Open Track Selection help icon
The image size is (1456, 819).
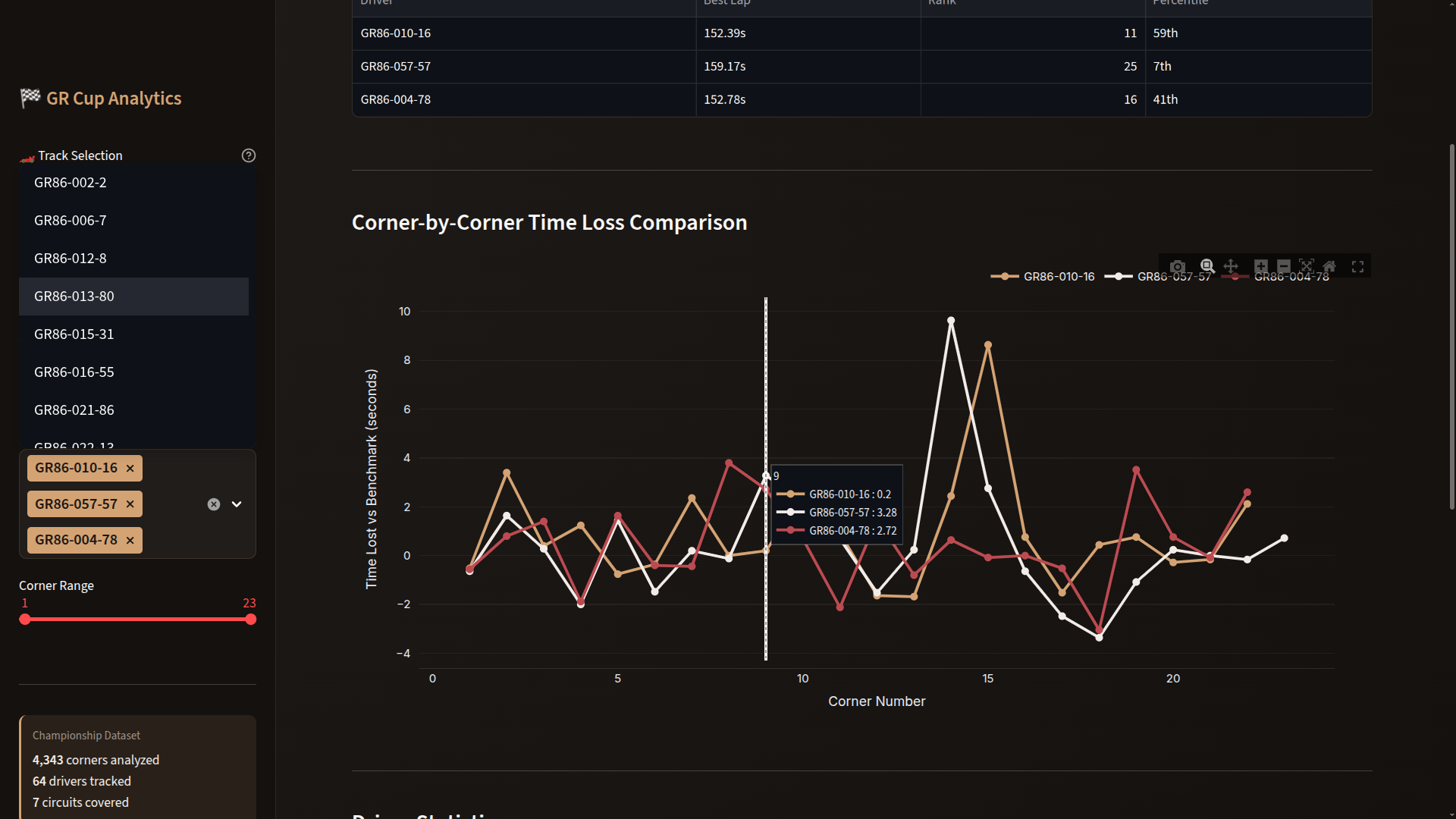(248, 155)
